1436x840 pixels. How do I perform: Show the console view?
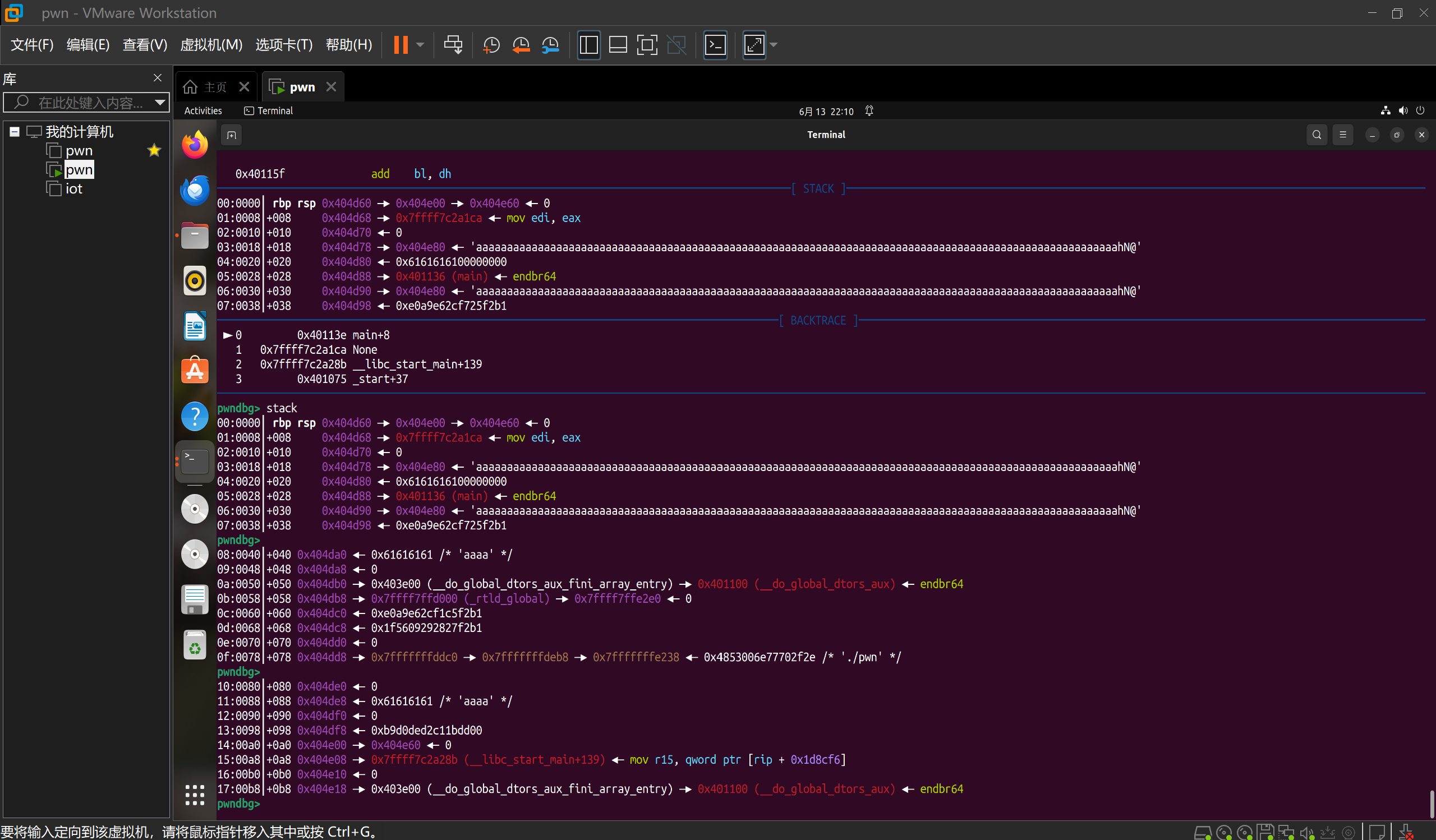point(715,44)
